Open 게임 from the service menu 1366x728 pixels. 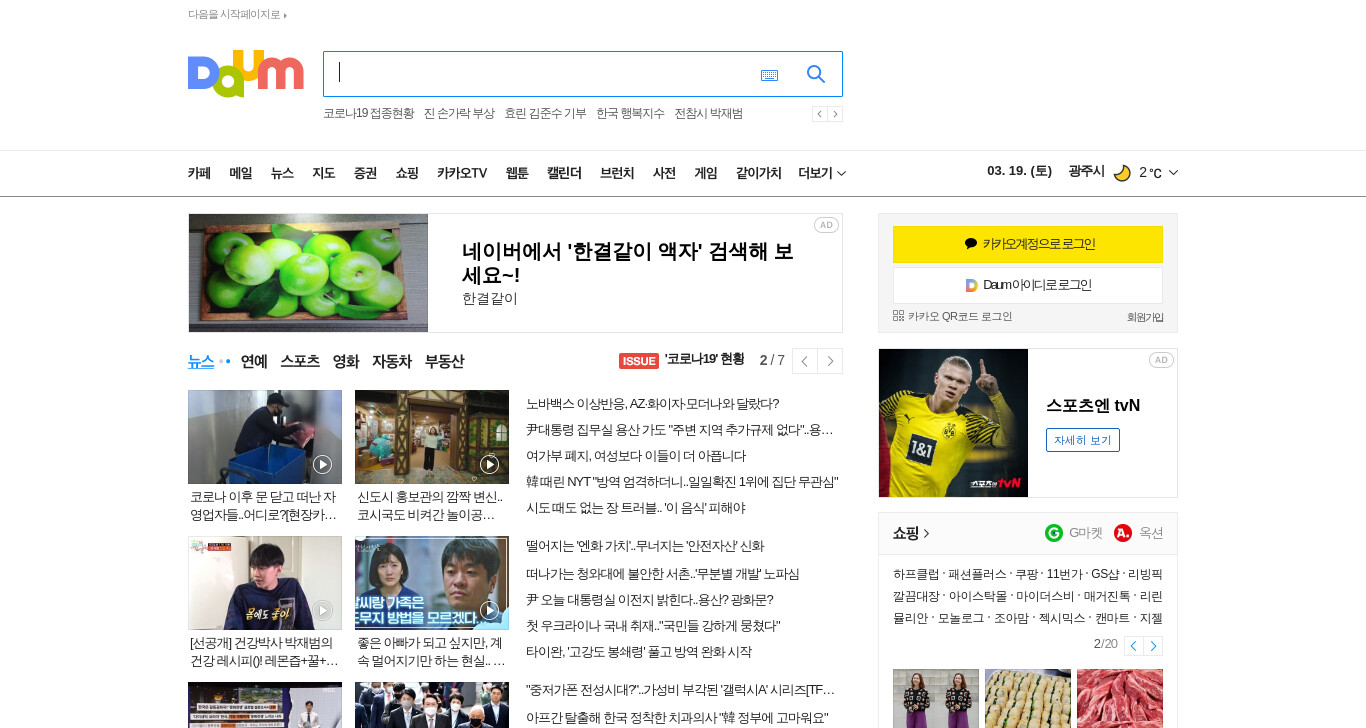click(706, 173)
